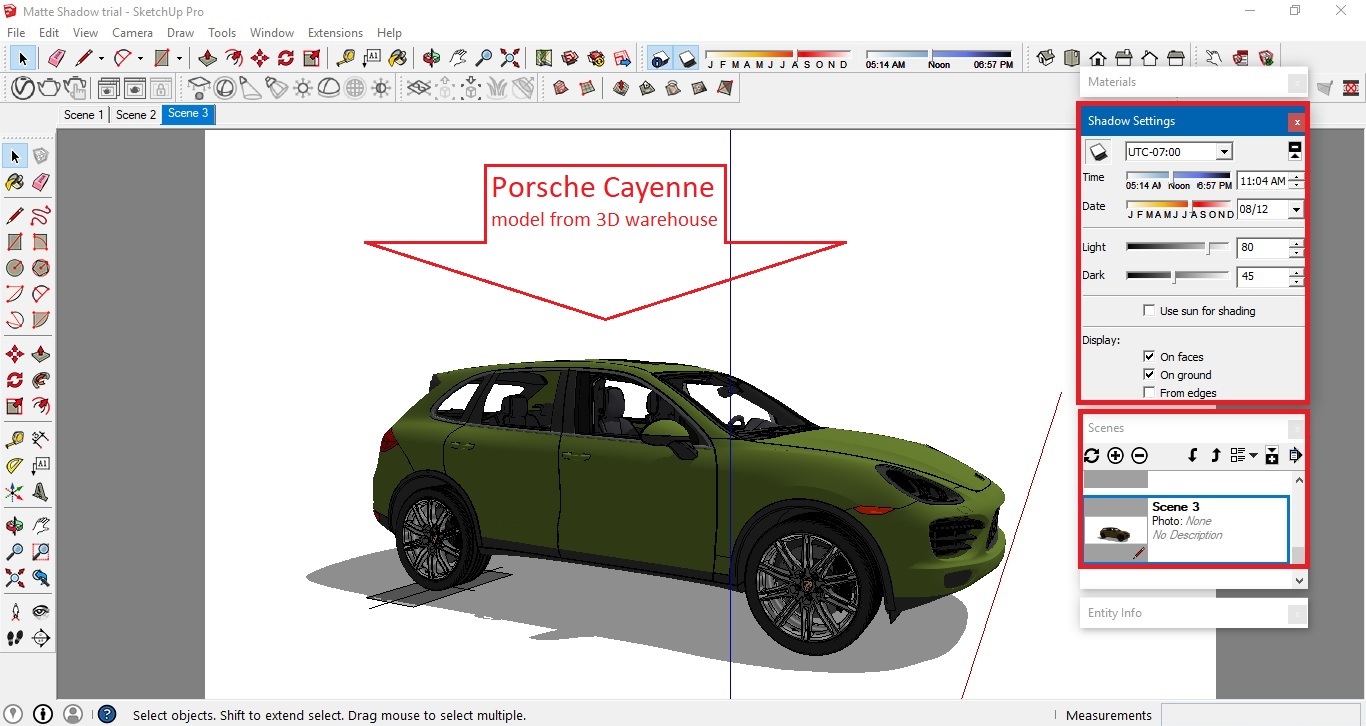Adjust the Dark slider in Shadow Settings
The image size is (1366, 726).
[x=1177, y=276]
